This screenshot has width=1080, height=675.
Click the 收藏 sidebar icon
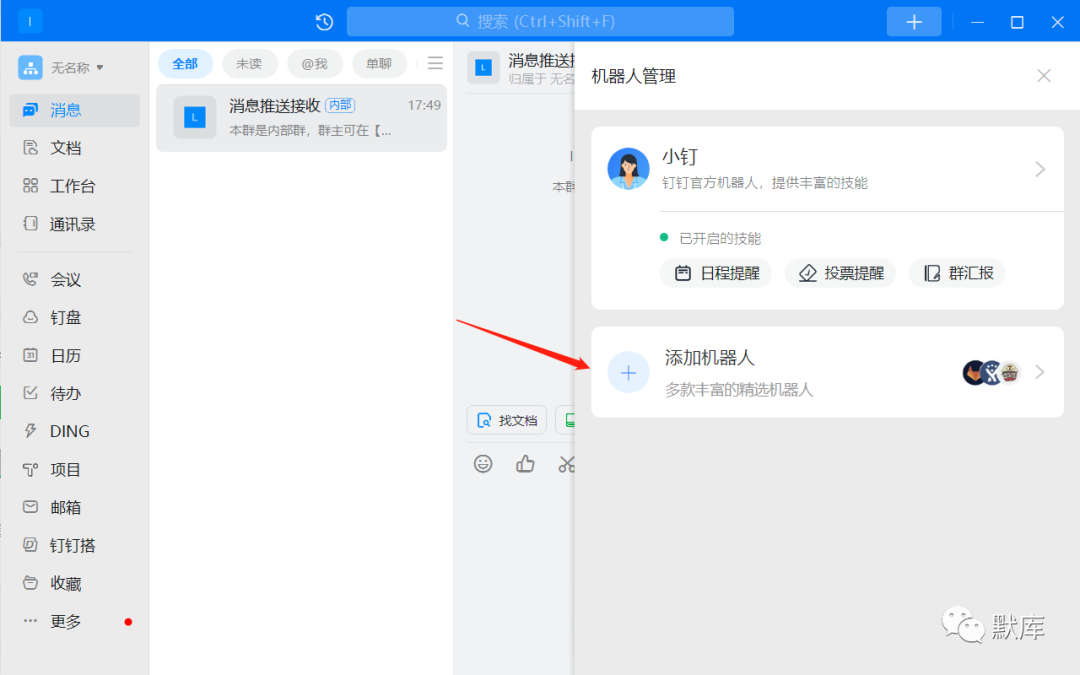30,583
